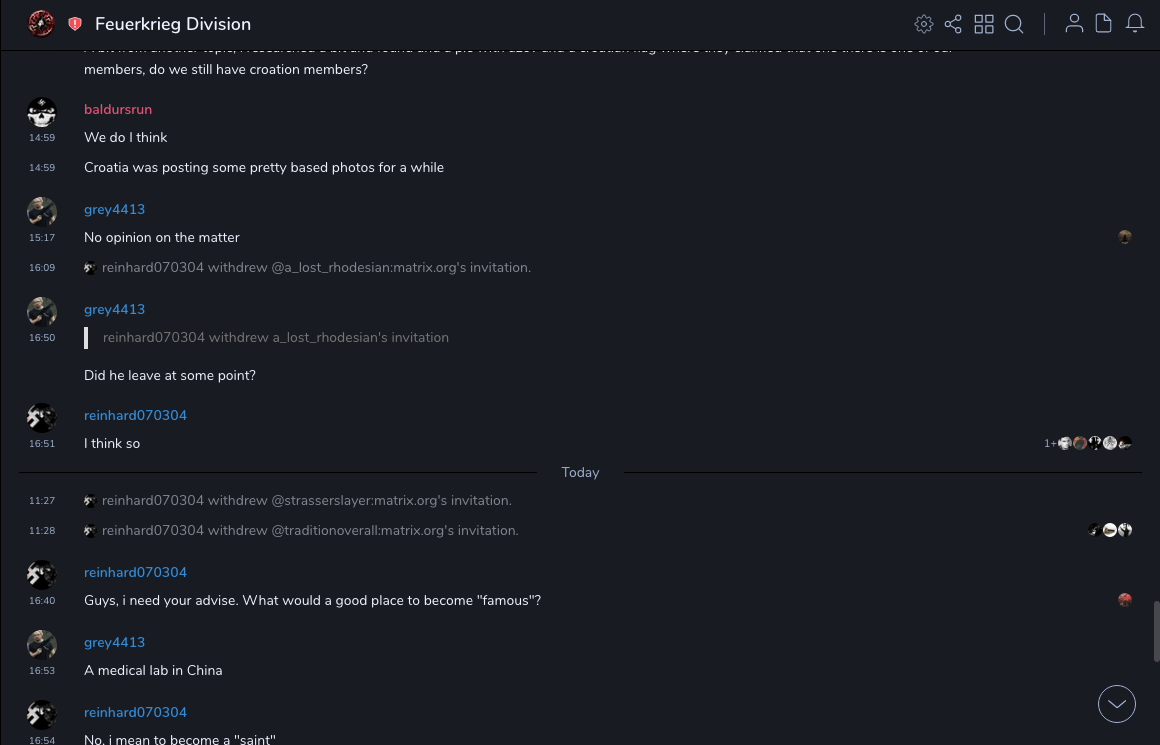This screenshot has width=1160, height=745.
Task: Click baldursrun's skull avatar
Action: pyautogui.click(x=42, y=112)
